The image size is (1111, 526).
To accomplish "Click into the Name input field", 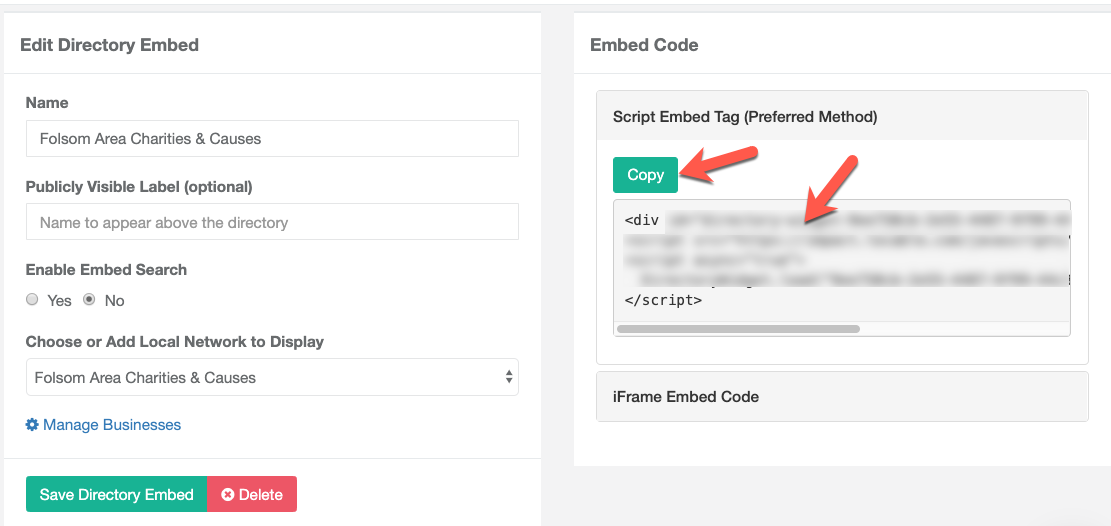I will tap(272, 139).
